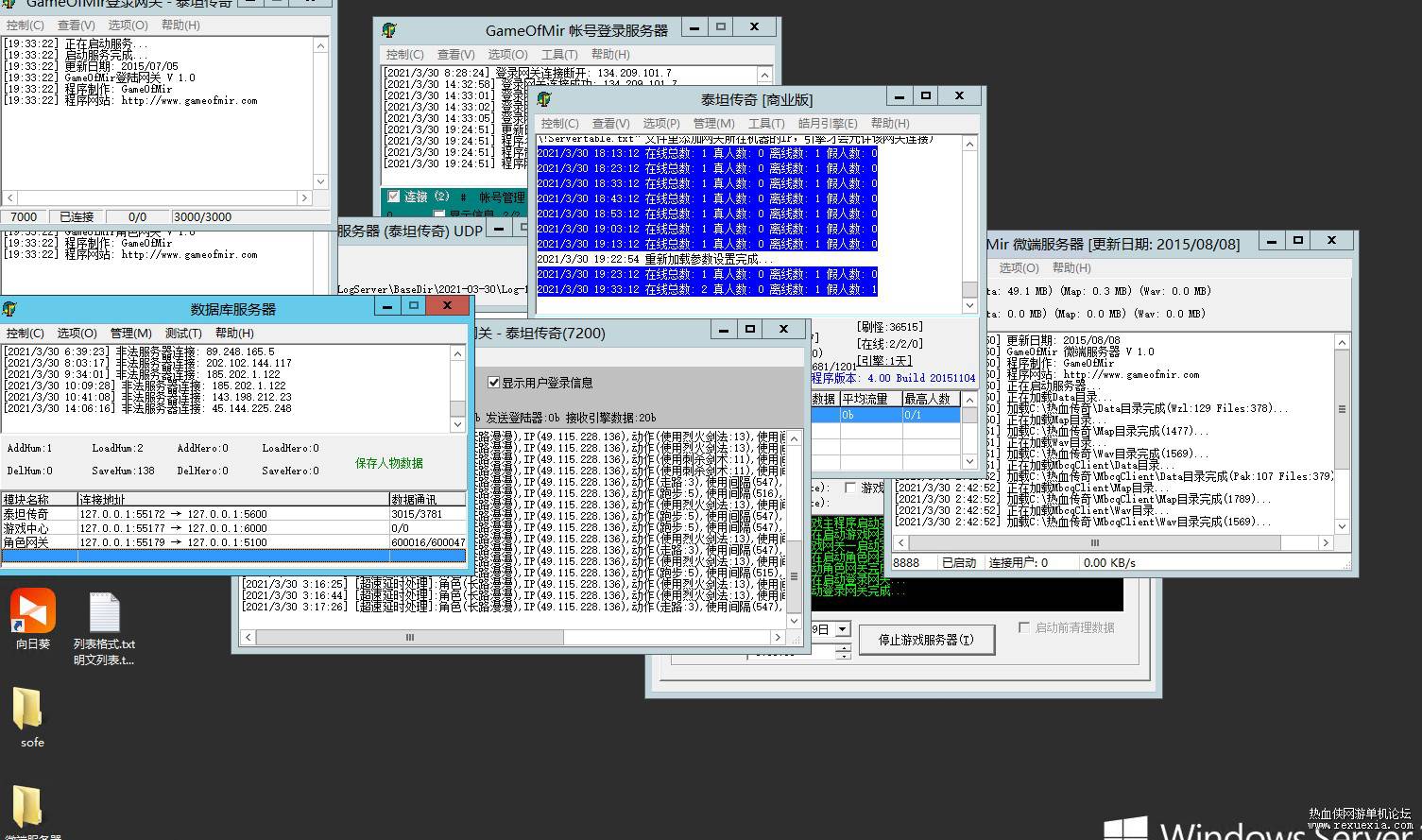Click the 泰坦传奇 [商业版] title bar icon
Screen dimensions: 1422x840
pyautogui.click(x=544, y=99)
